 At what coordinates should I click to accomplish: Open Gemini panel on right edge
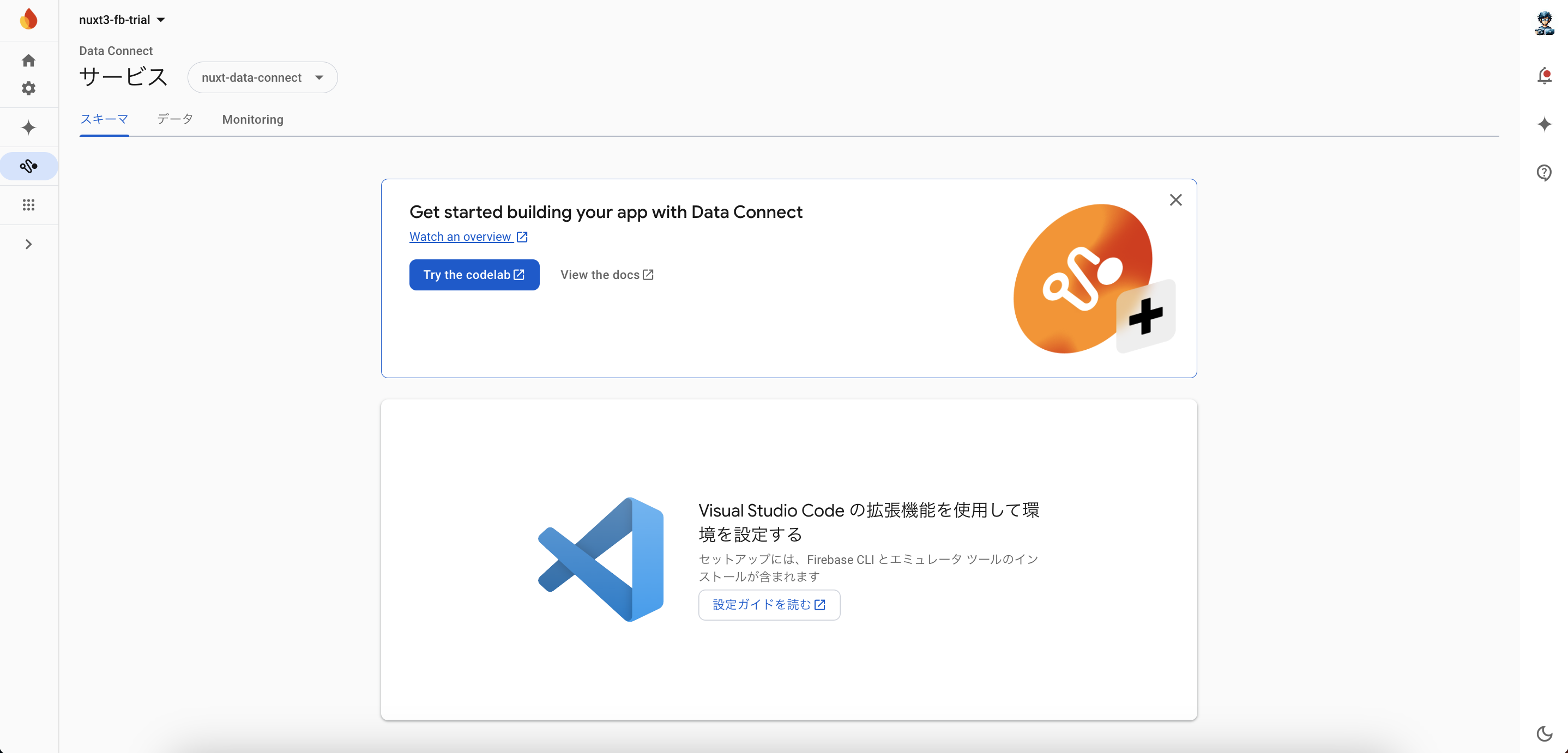click(x=1544, y=125)
